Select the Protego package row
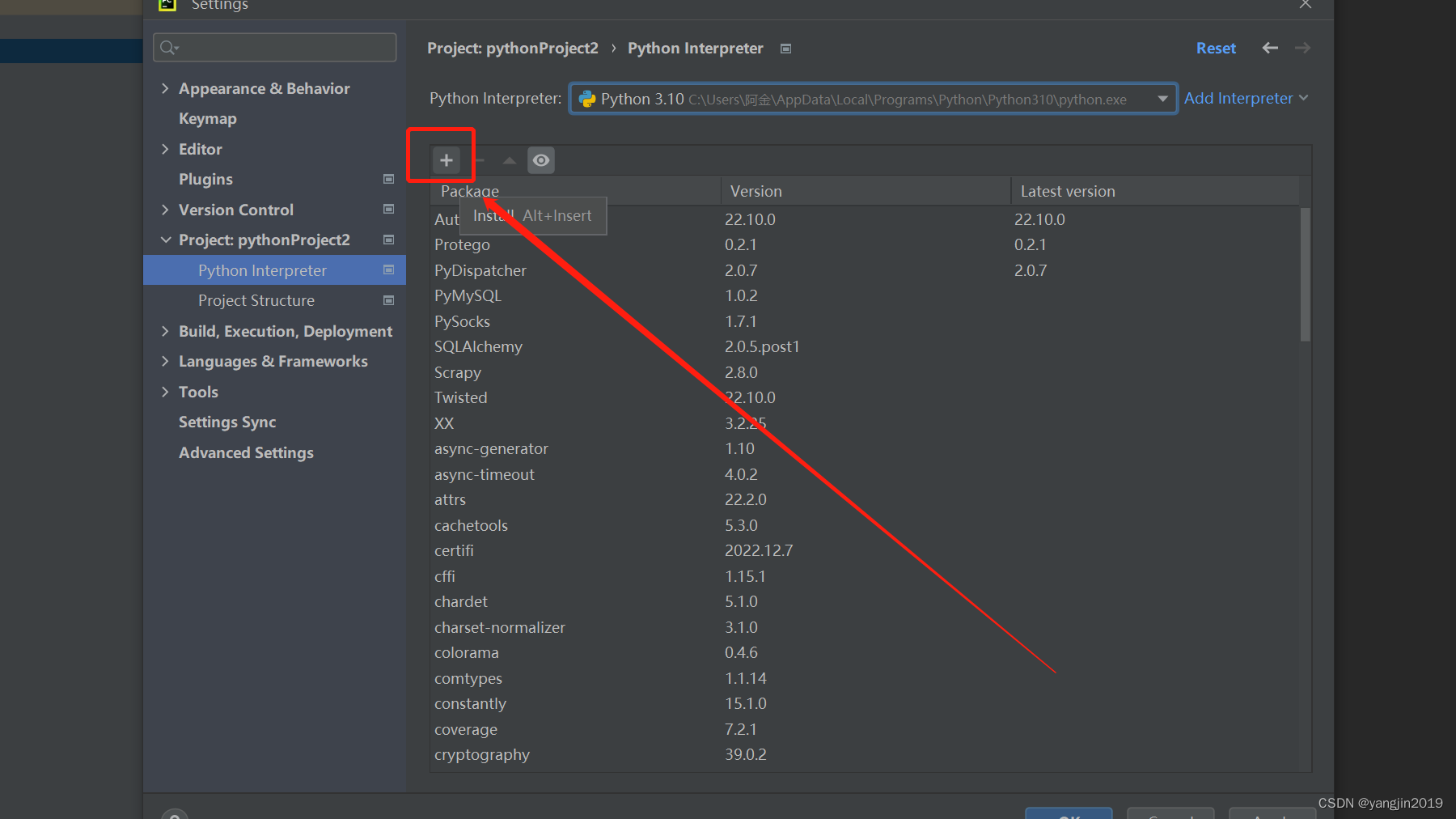Image resolution: width=1456 pixels, height=819 pixels. (x=865, y=244)
